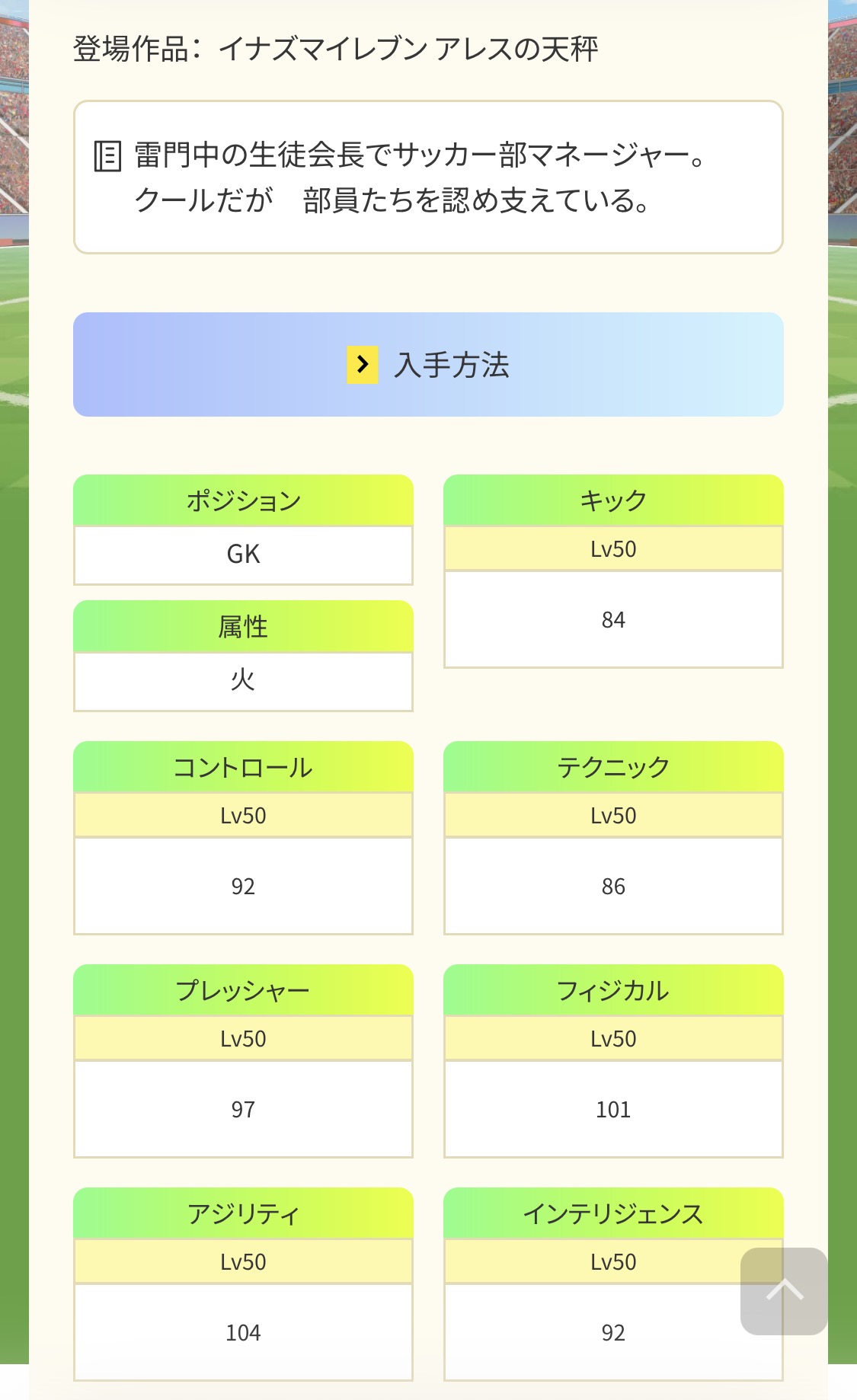857x1400 pixels.
Task: Click the 火 attribute value
Action: (243, 680)
